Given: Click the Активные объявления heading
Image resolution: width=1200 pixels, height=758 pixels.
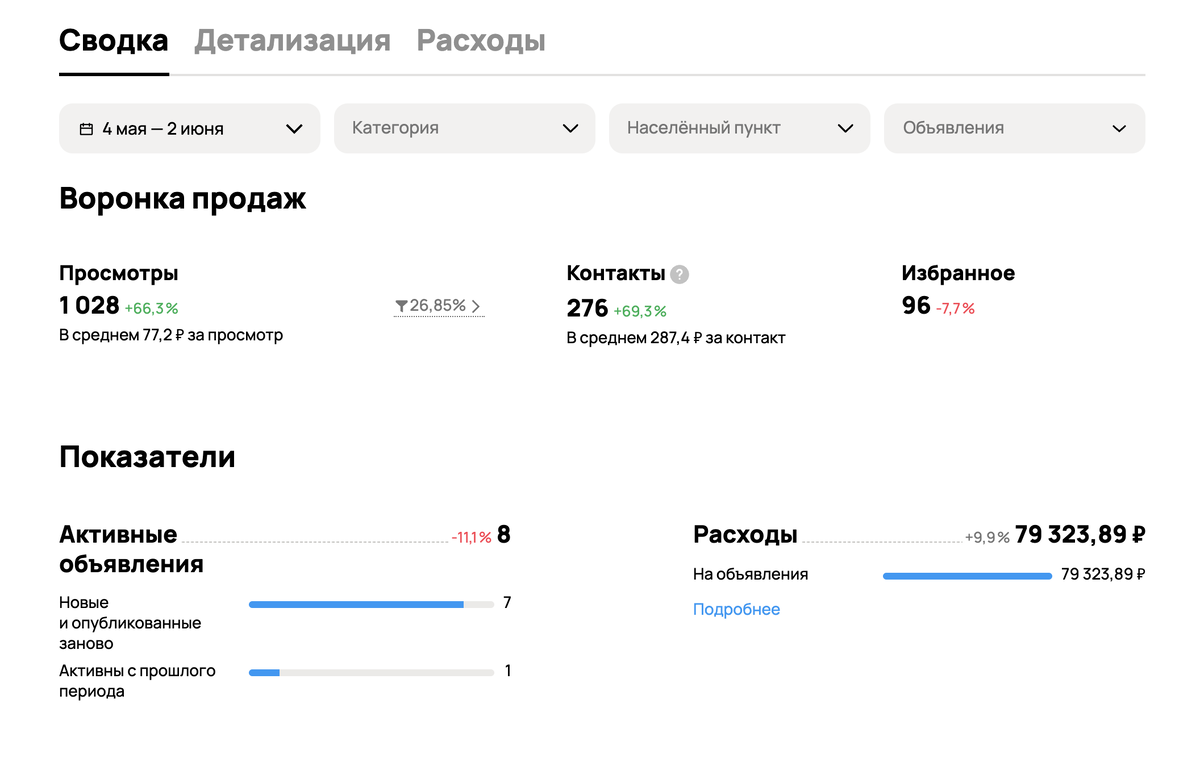Looking at the screenshot, I should pyautogui.click(x=131, y=549).
